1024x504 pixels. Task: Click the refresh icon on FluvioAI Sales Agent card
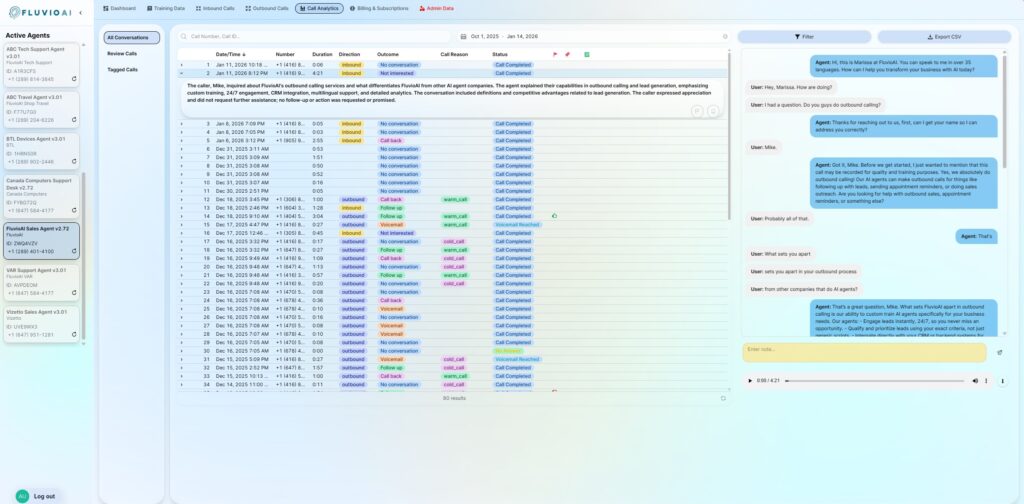(73, 251)
